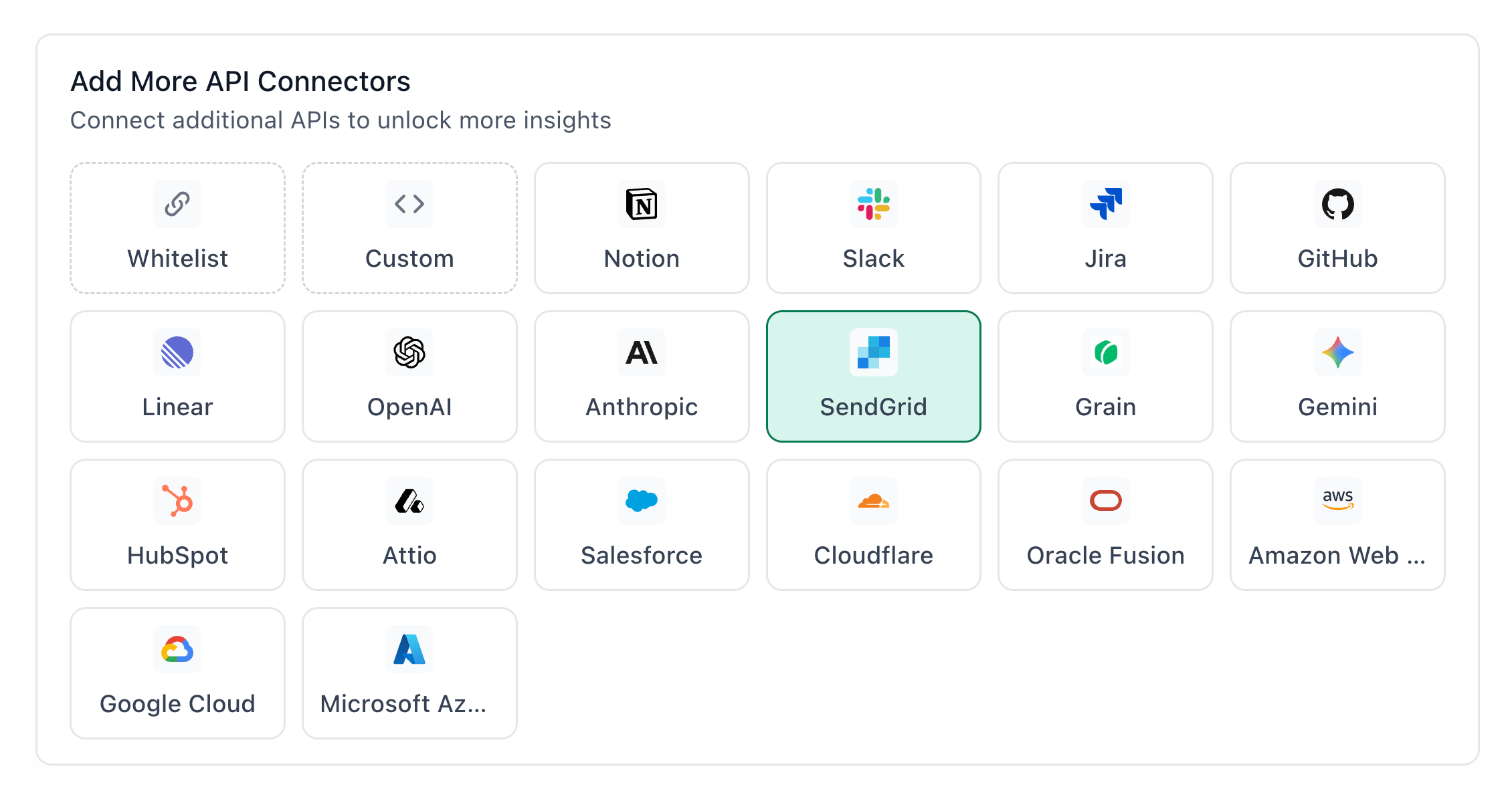Click the Grain leaf logo icon
1512x797 pixels.
(1106, 352)
